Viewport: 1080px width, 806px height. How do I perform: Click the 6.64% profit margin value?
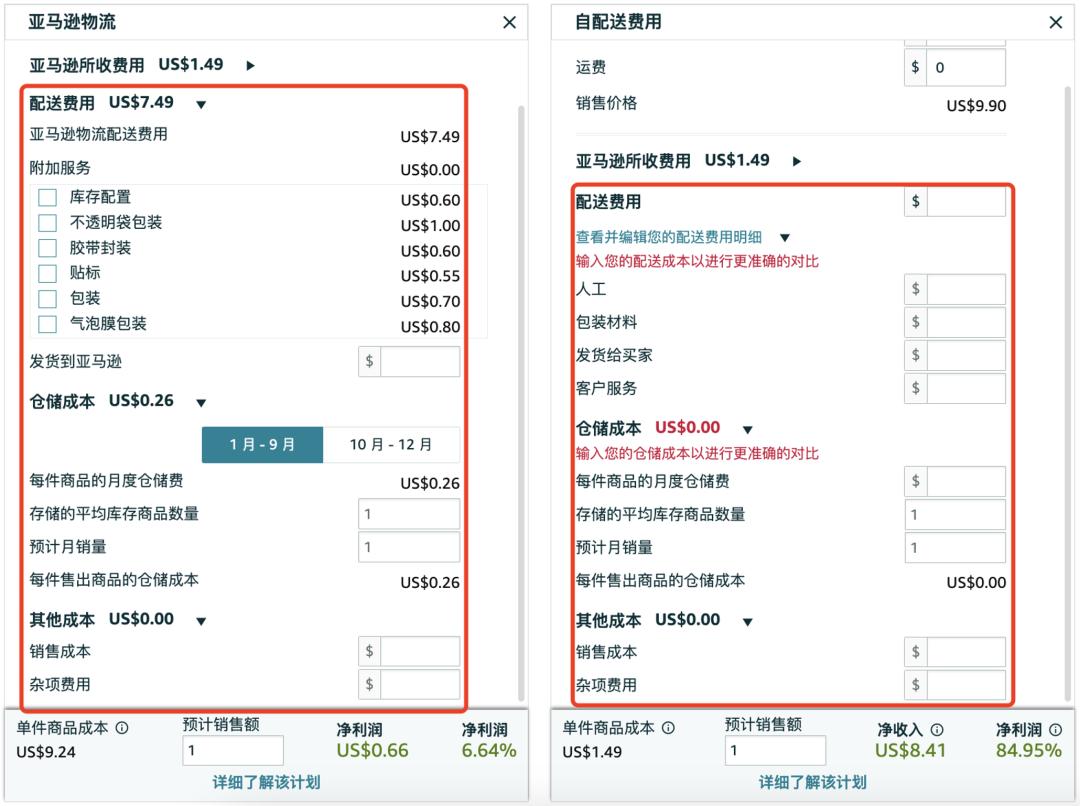489,750
